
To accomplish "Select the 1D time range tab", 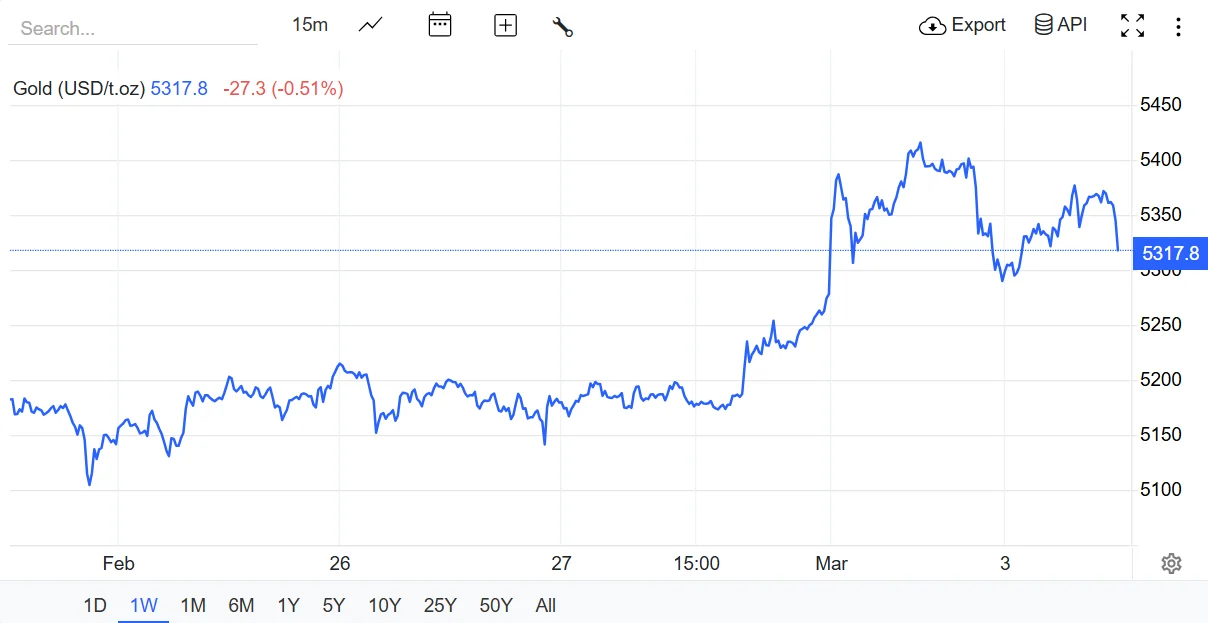I will [94, 605].
